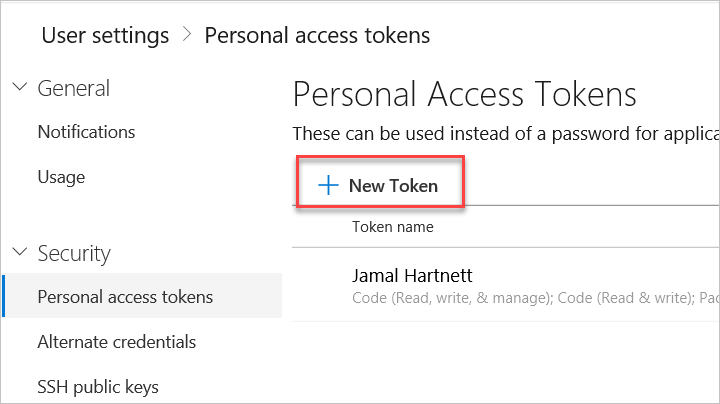Navigate to SSH public keys
This screenshot has width=720, height=404.
tap(98, 386)
